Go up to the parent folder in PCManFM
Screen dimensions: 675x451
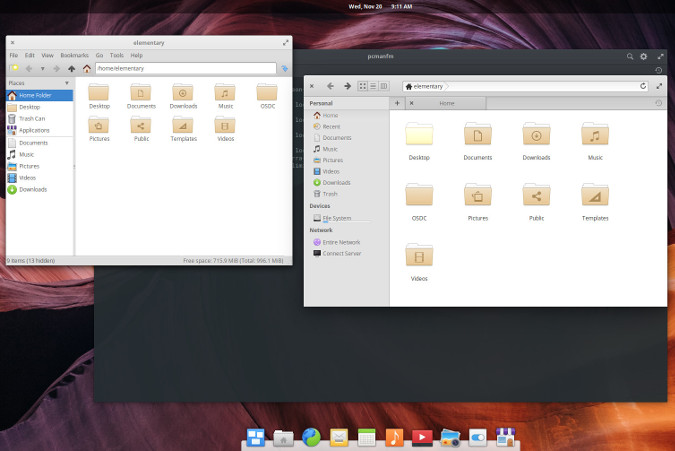click(71, 69)
